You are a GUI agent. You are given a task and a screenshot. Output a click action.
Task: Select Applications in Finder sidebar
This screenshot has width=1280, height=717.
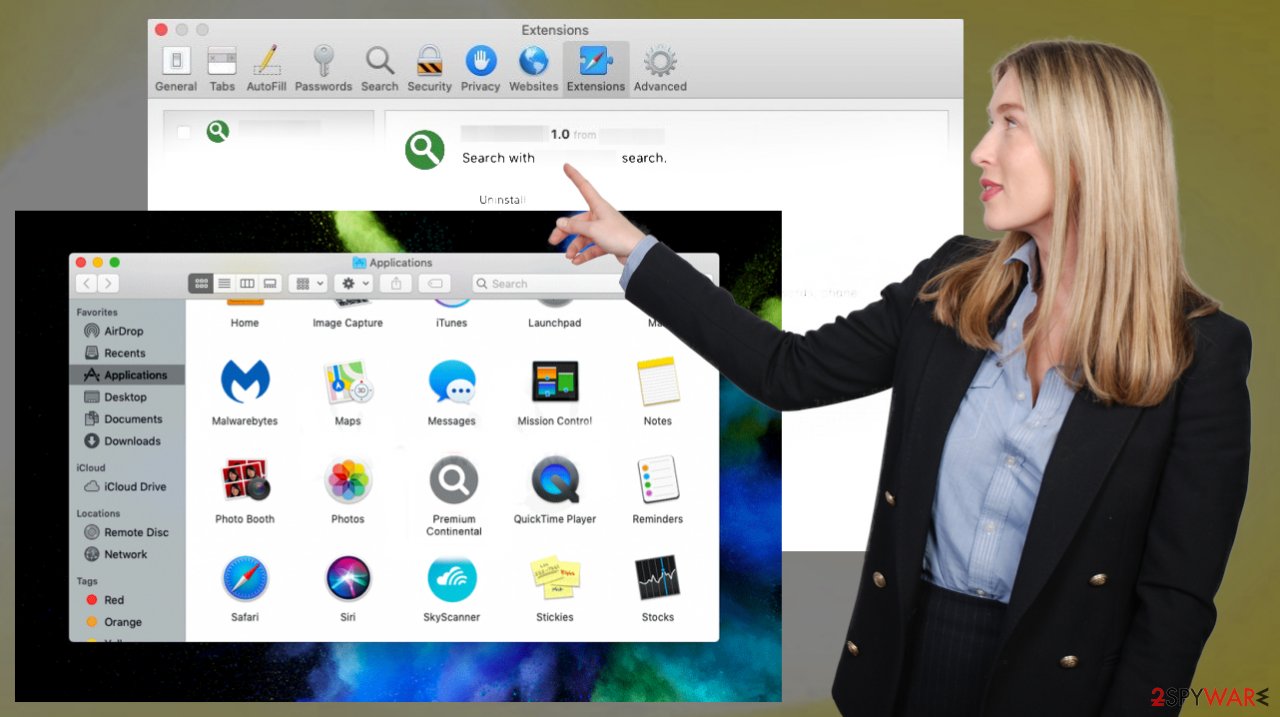coord(127,375)
